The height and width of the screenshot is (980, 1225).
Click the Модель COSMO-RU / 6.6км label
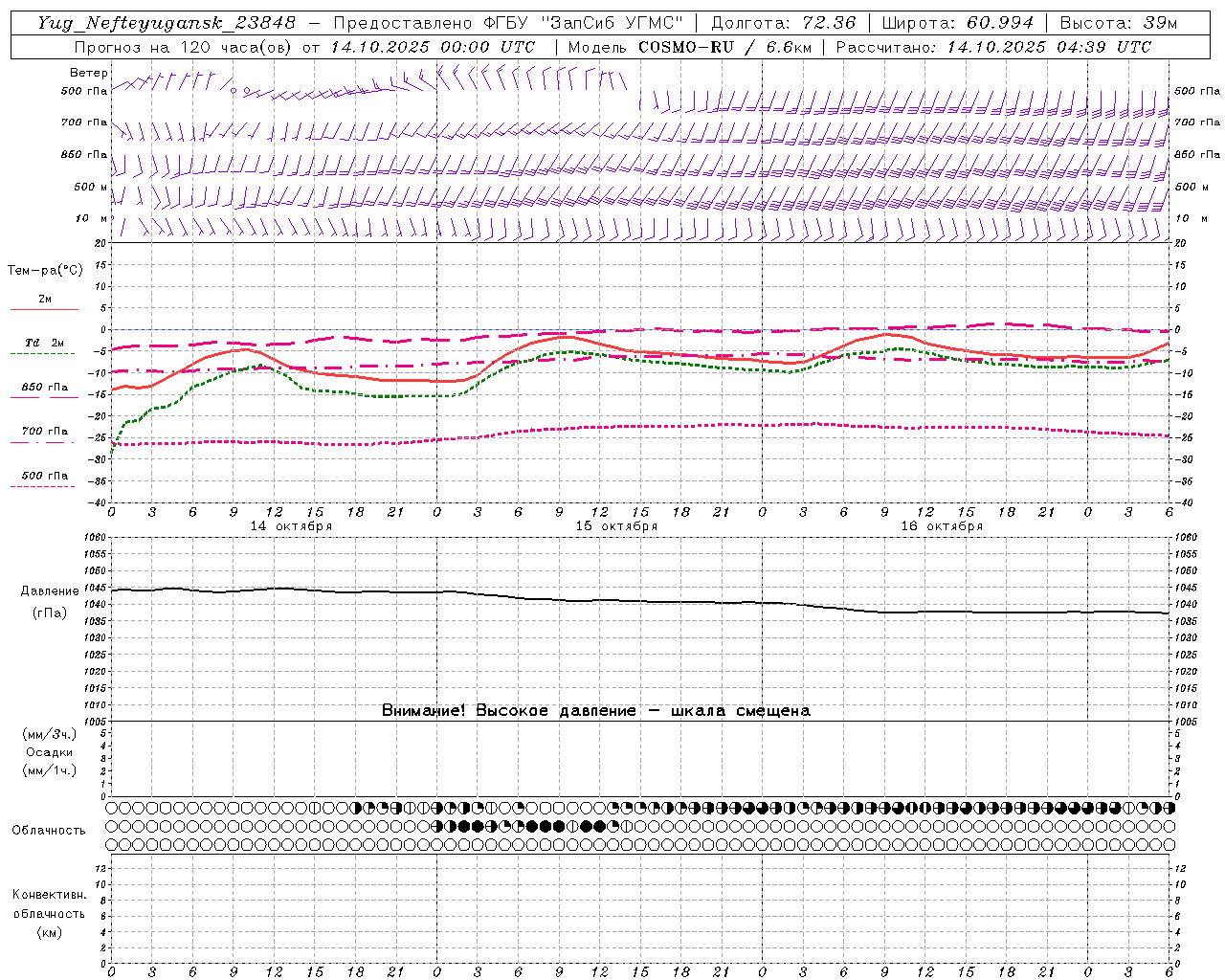[690, 47]
